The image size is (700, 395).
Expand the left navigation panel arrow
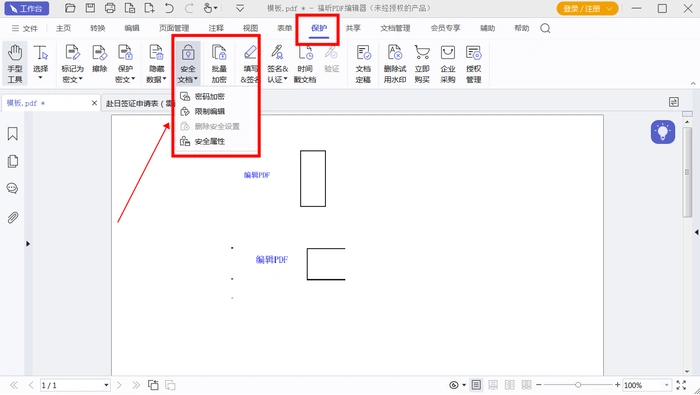point(28,244)
